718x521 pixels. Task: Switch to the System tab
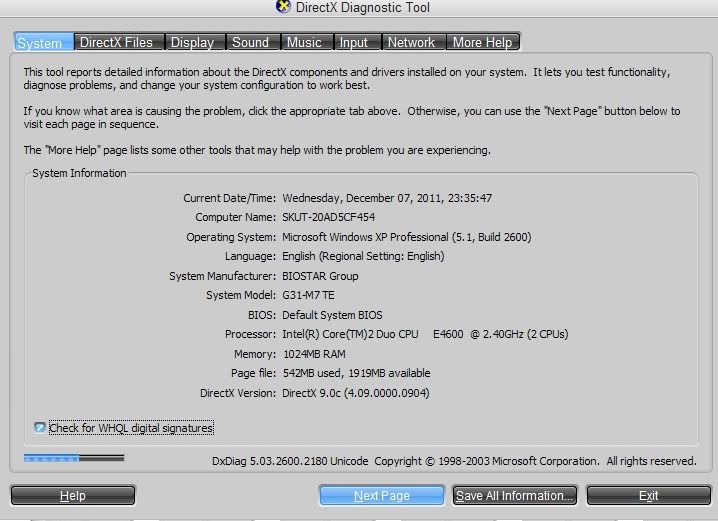[44, 42]
